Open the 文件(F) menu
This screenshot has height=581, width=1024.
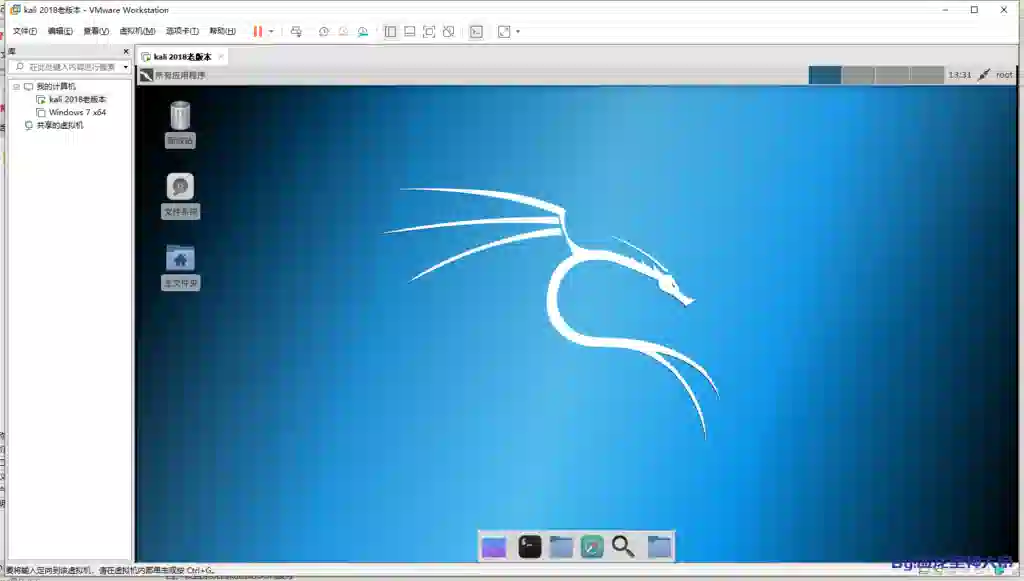[x=25, y=31]
